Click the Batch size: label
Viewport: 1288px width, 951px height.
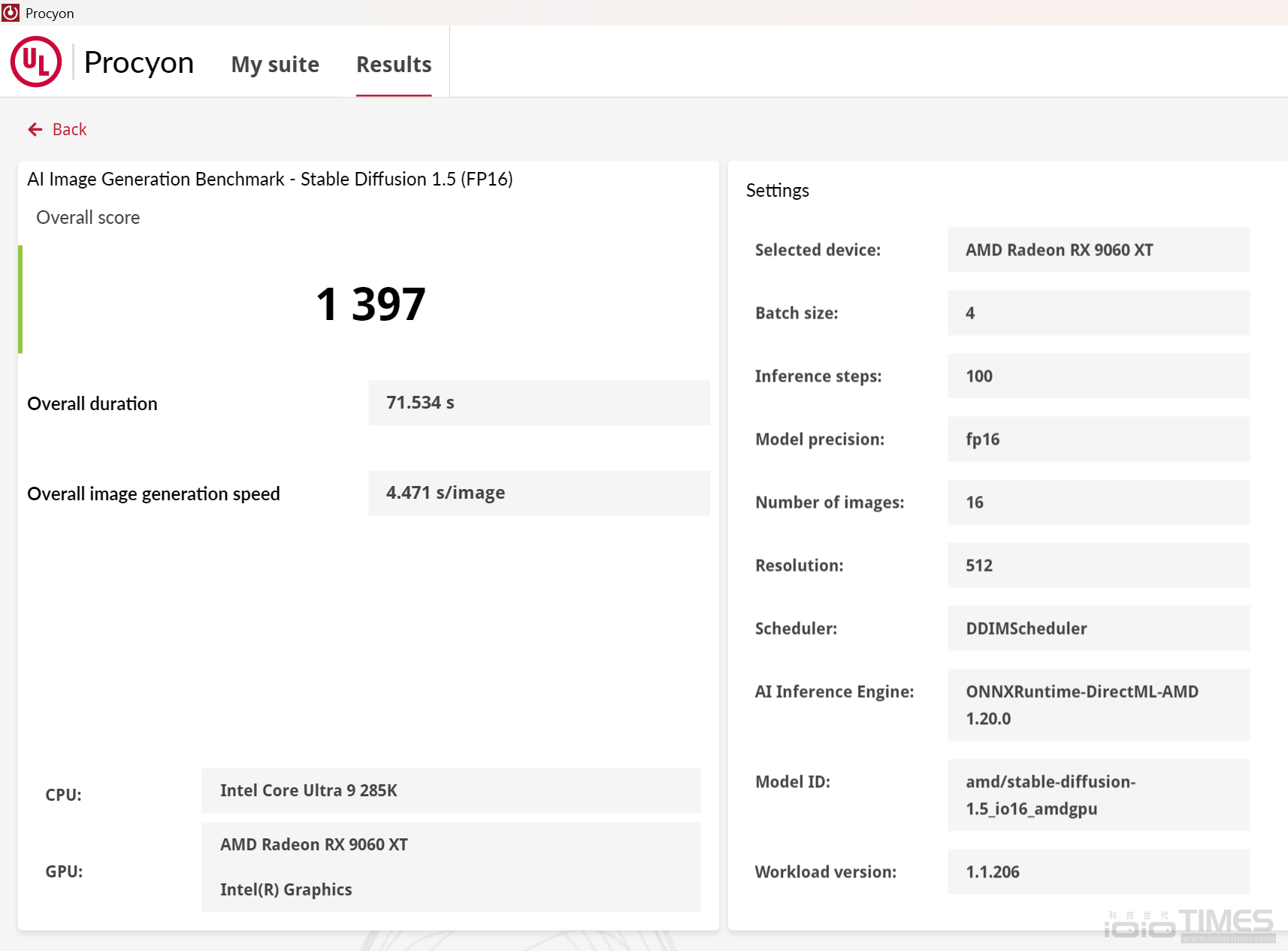point(797,313)
